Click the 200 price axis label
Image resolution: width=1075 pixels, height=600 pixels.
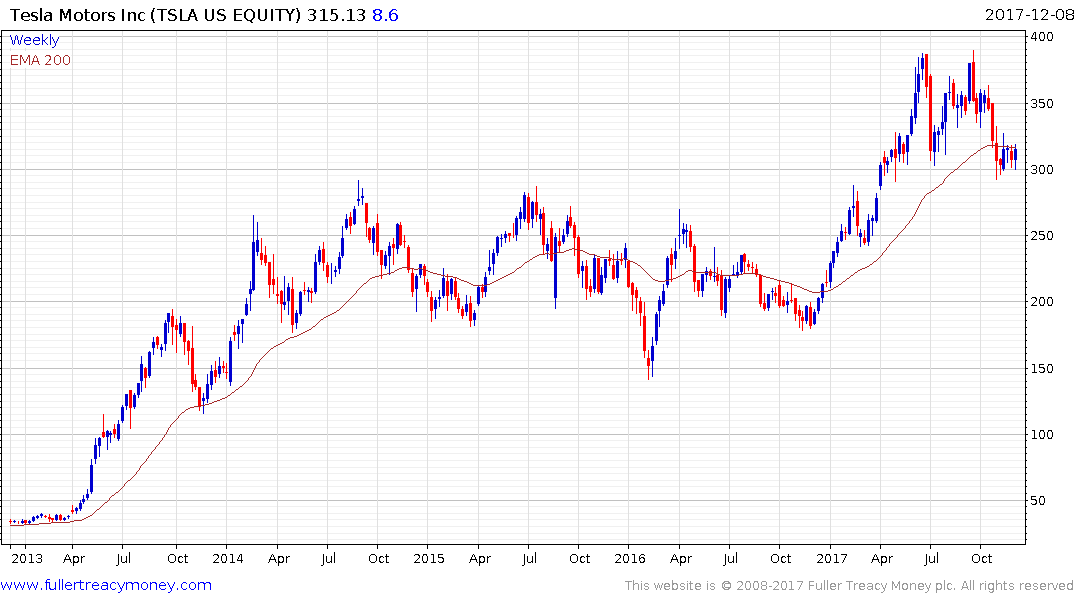[1042, 302]
